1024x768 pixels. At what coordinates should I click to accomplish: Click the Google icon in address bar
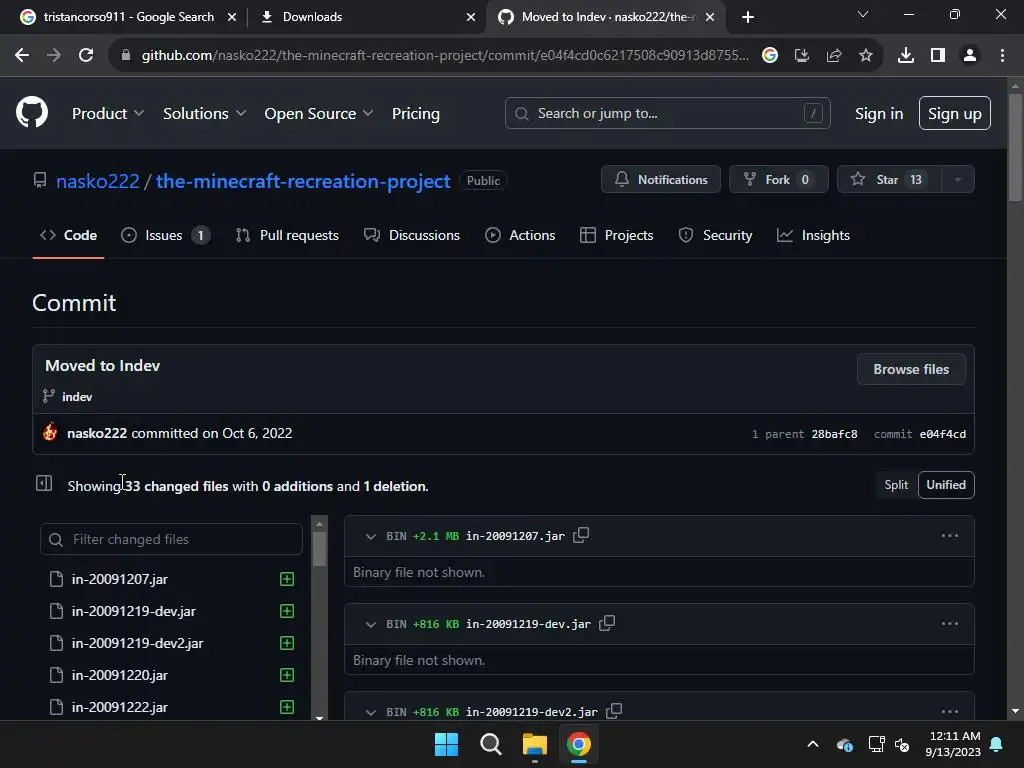[769, 56]
